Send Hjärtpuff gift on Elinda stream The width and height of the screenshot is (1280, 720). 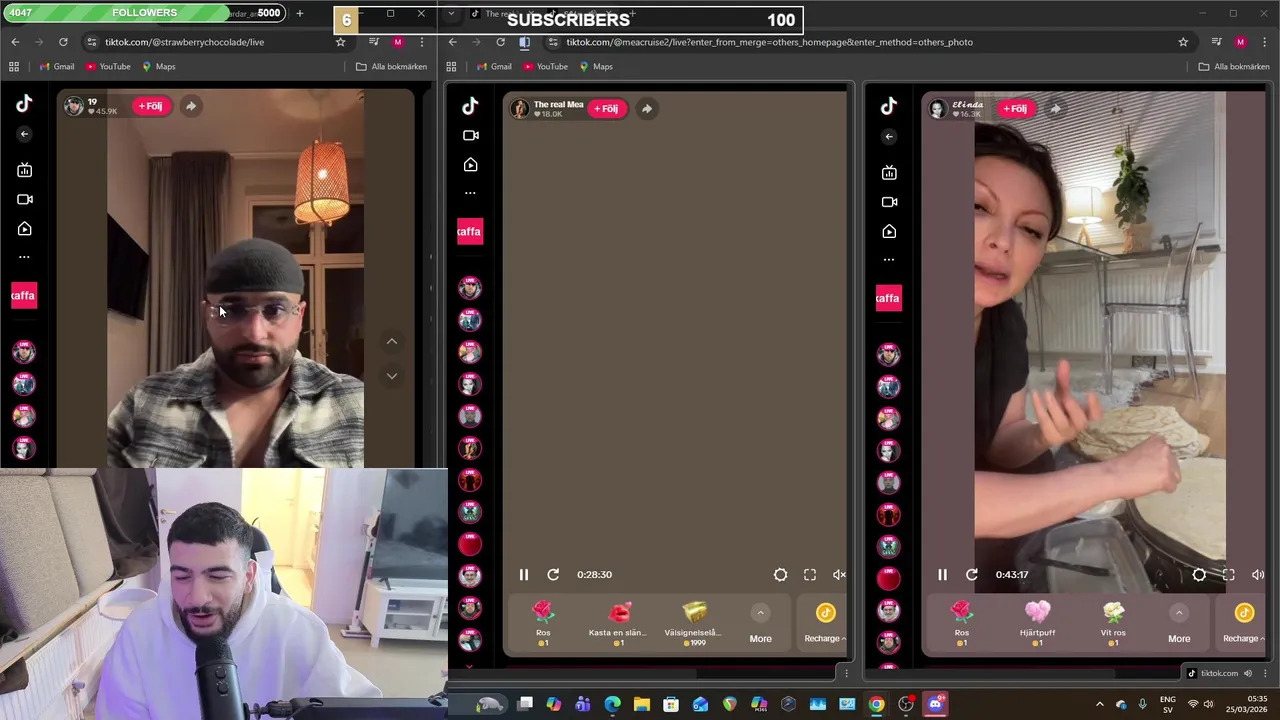pos(1037,623)
